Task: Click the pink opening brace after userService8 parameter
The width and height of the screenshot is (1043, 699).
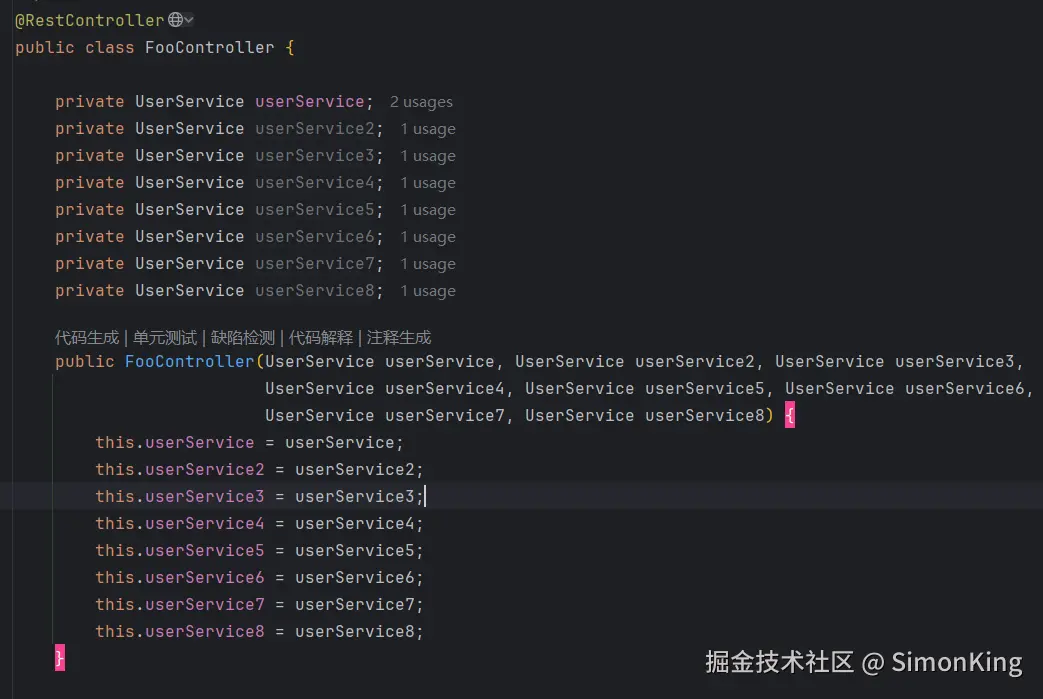Action: 789,416
